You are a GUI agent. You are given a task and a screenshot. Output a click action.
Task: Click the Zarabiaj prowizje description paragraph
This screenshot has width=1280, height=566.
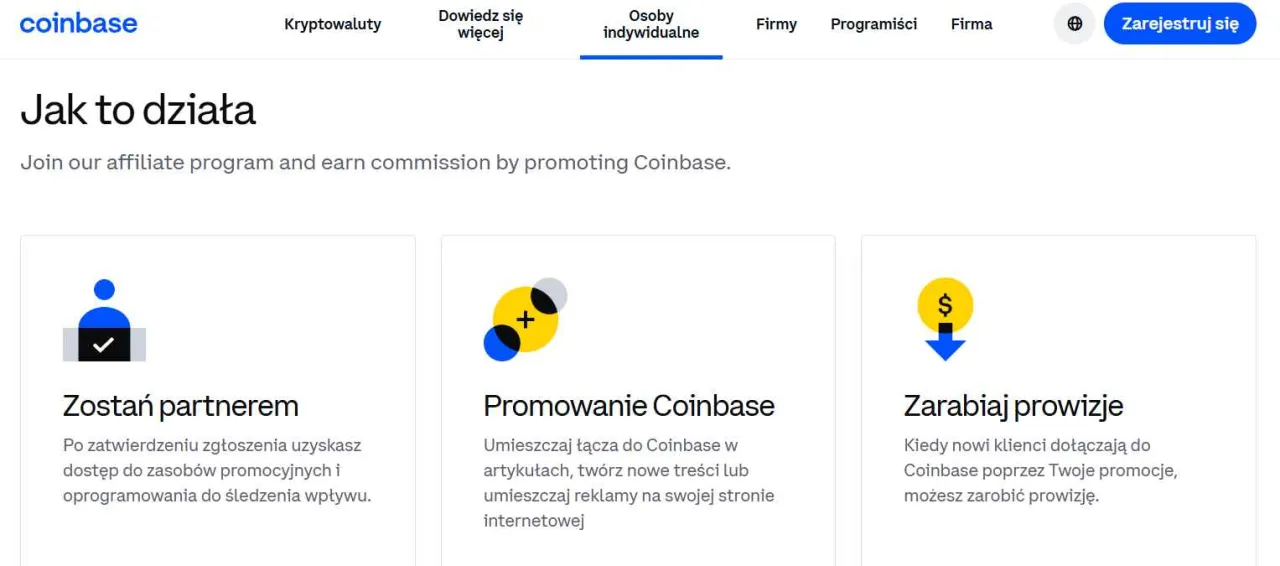[1040, 470]
